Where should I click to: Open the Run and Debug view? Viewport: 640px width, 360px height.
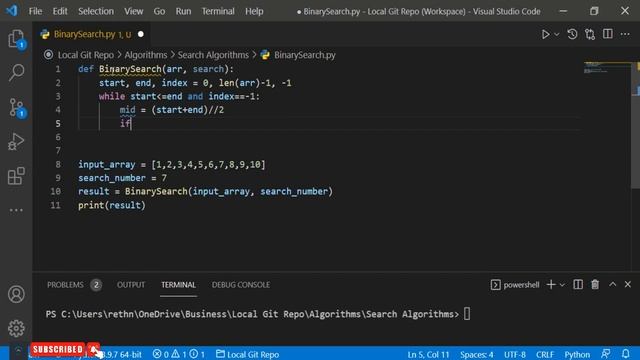click(16, 142)
